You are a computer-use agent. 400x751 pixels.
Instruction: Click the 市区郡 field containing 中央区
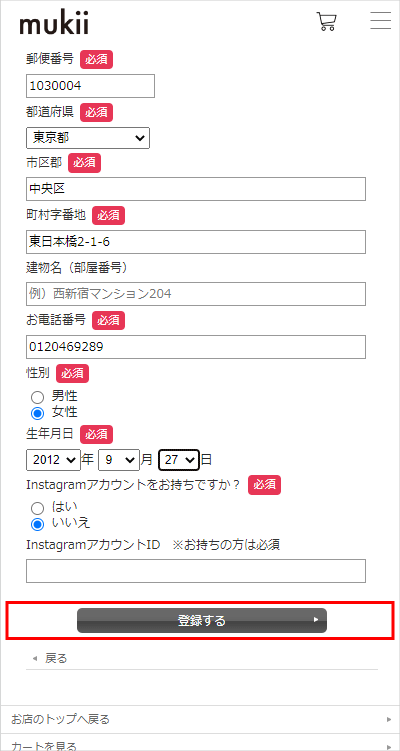click(x=196, y=189)
